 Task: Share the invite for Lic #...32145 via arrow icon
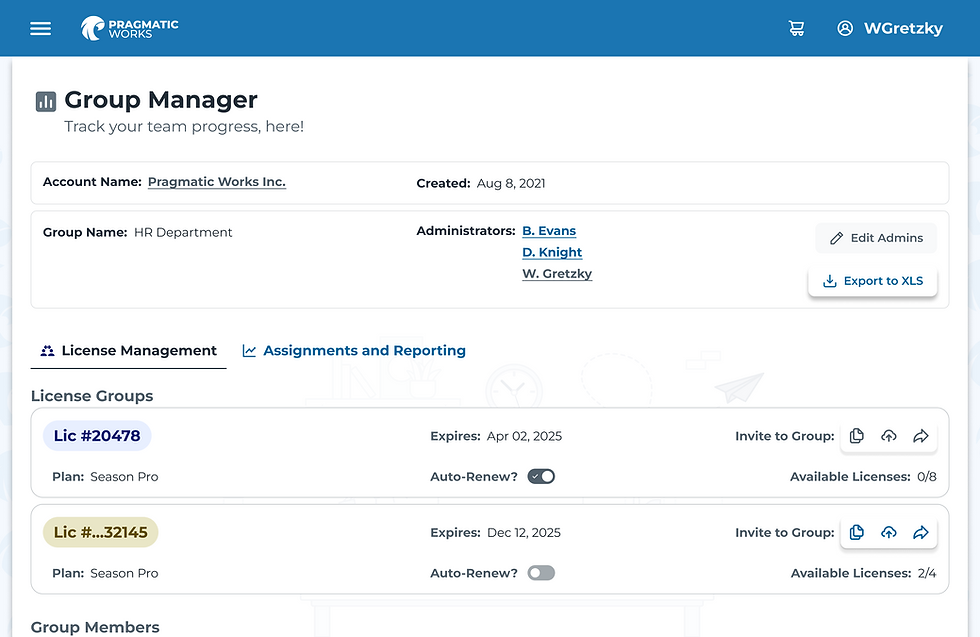pos(921,532)
